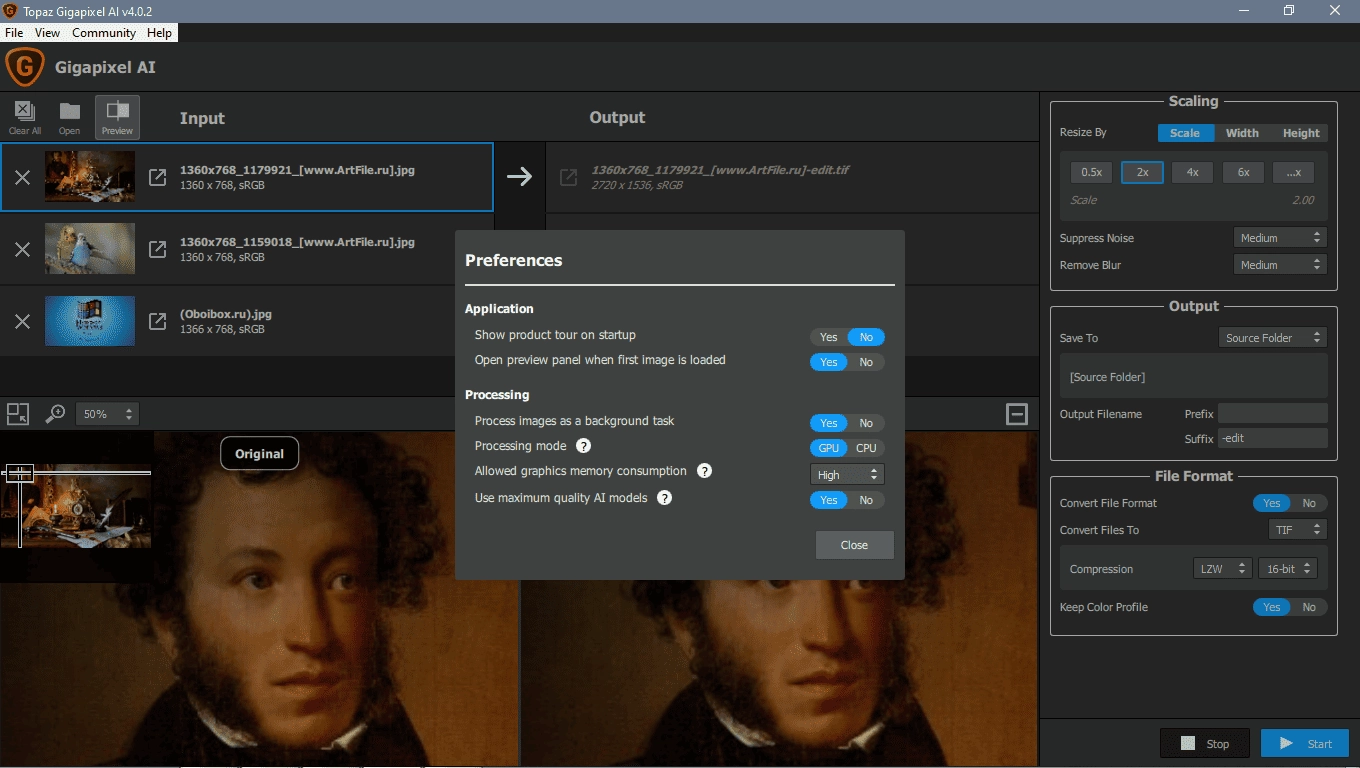Show help for Processing mode
1360x768 pixels.
[583, 446]
